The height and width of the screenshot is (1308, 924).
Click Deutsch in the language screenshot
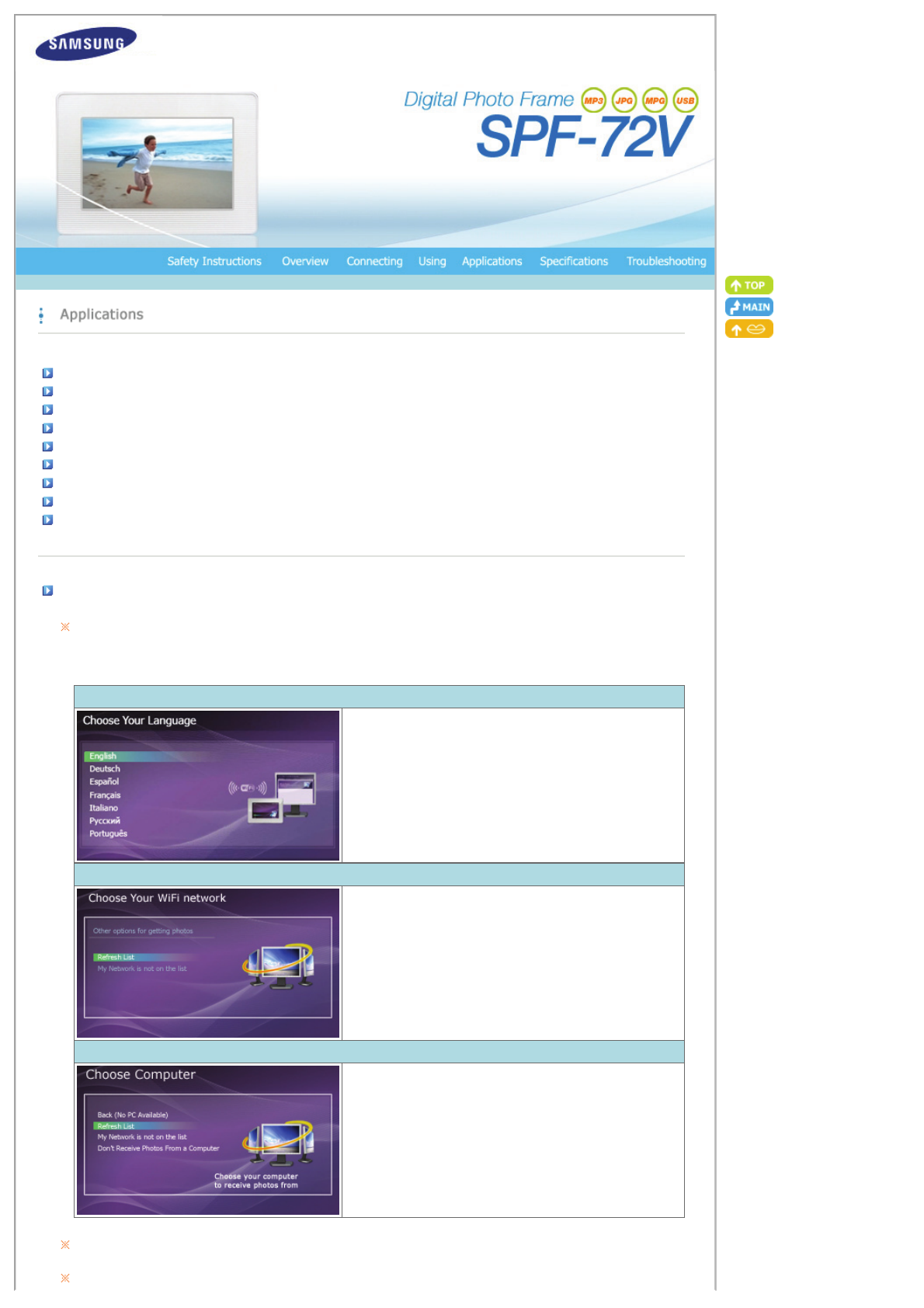105,769
